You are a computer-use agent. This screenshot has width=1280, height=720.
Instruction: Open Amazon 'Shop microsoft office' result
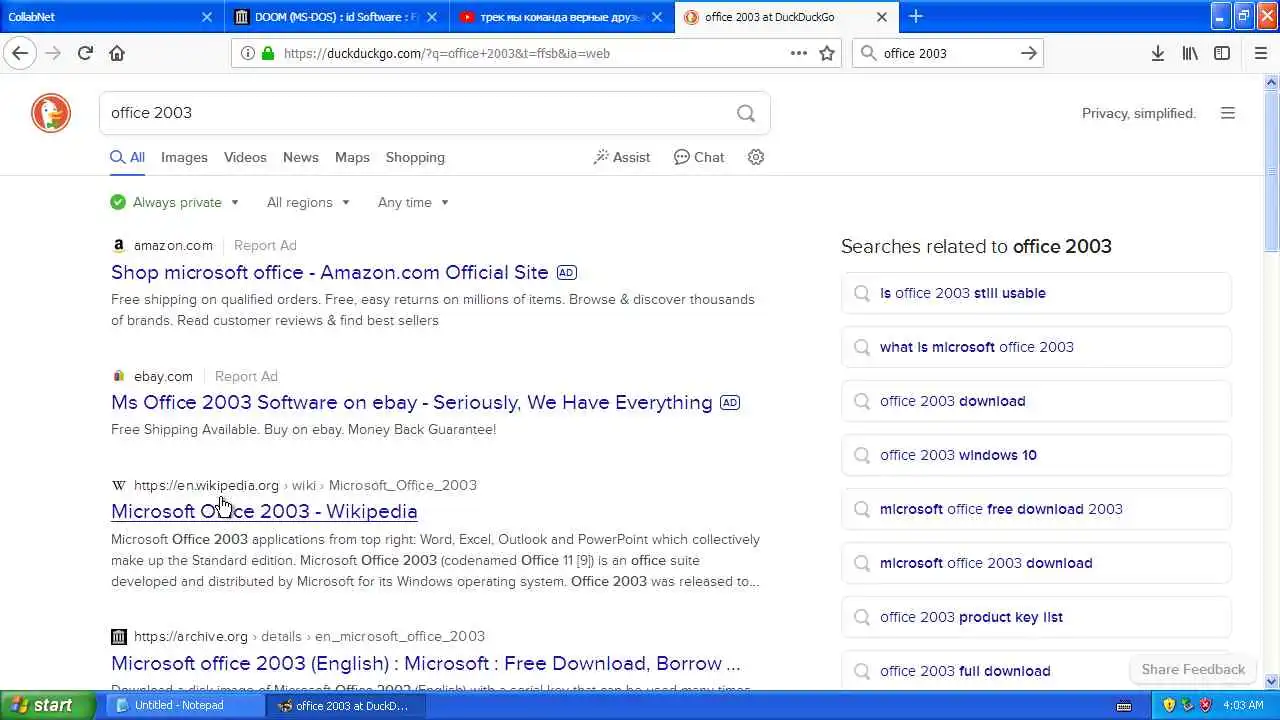tap(330, 272)
